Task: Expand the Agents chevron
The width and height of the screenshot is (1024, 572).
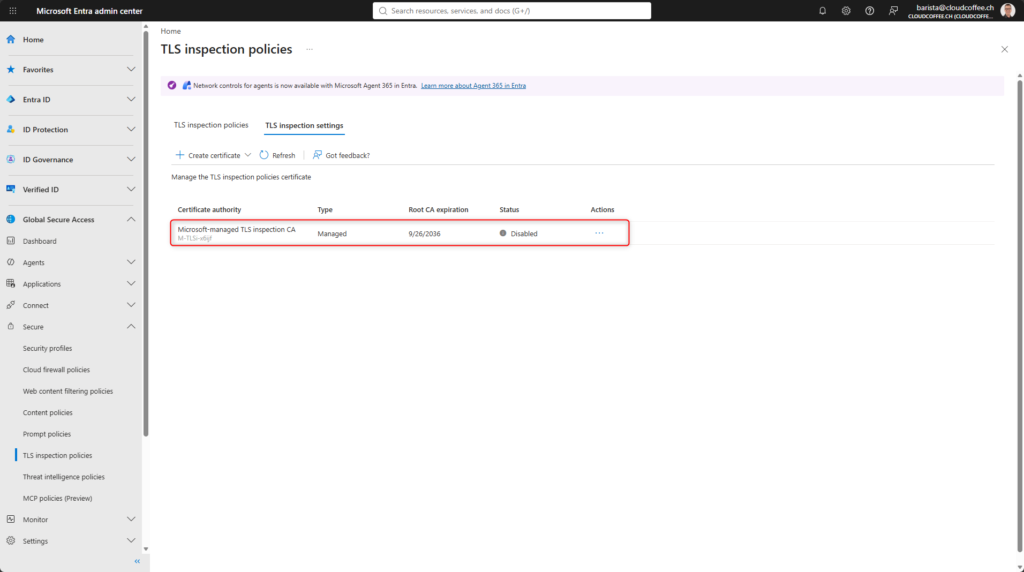Action: coord(131,262)
